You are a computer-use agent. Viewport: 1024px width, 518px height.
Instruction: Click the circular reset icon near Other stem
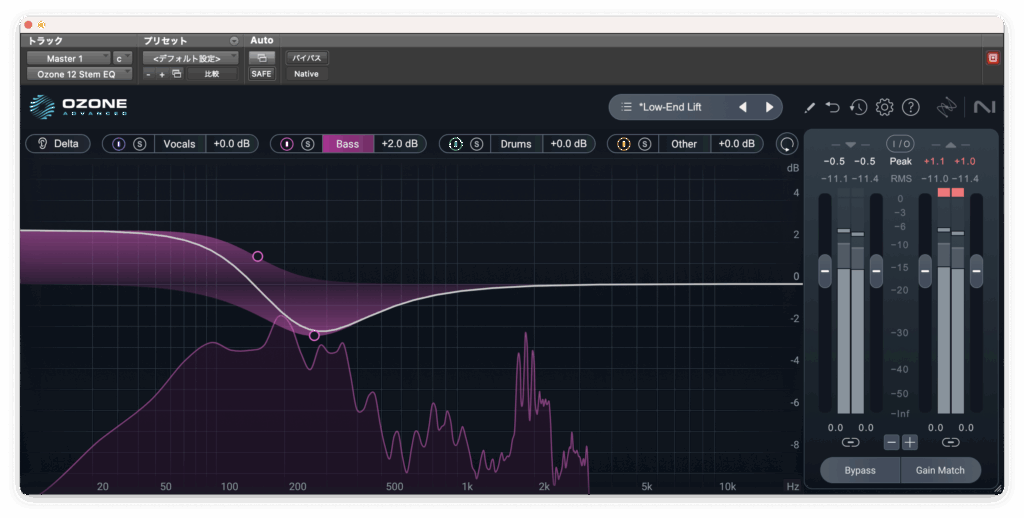click(788, 144)
